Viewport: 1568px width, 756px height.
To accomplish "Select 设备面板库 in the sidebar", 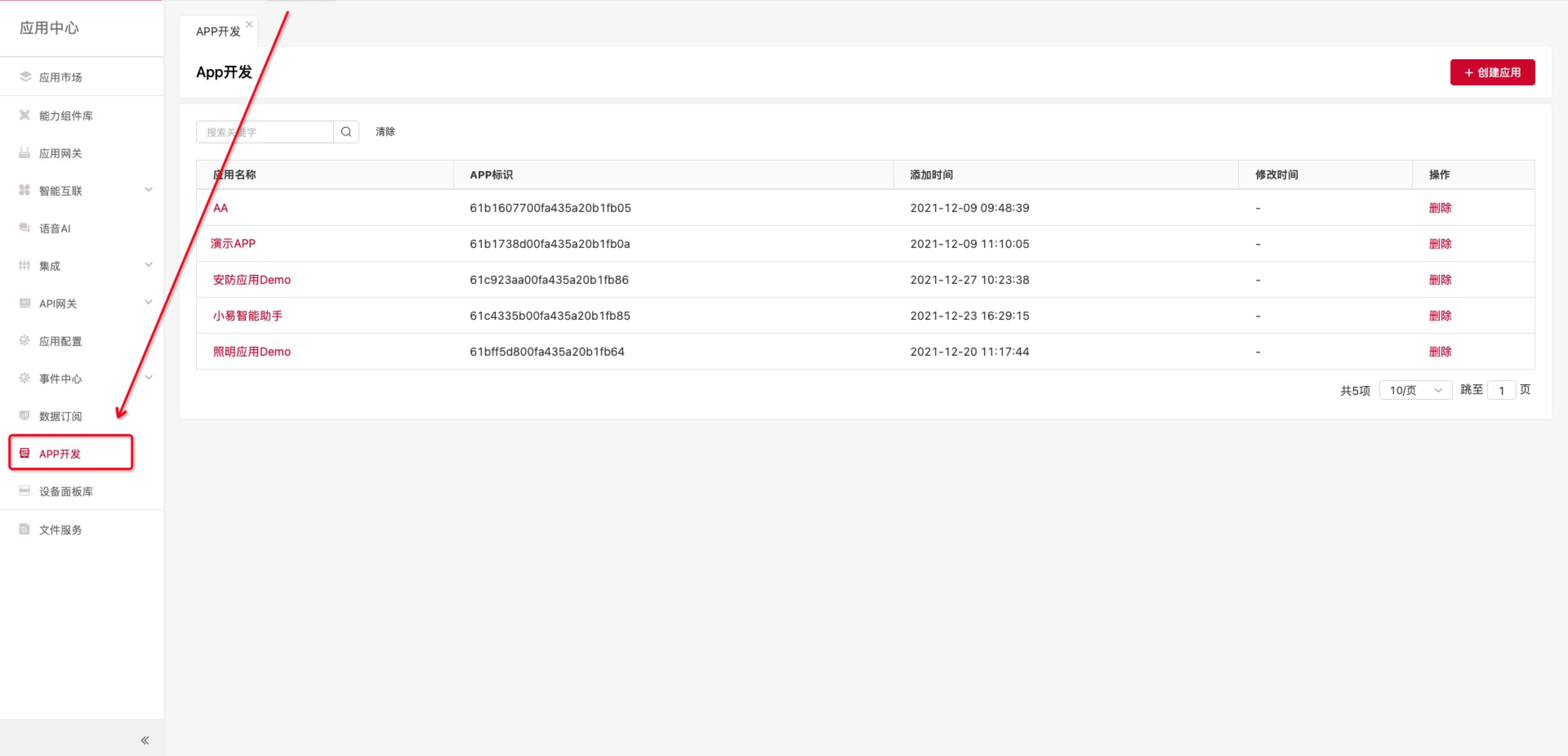I will [x=66, y=491].
